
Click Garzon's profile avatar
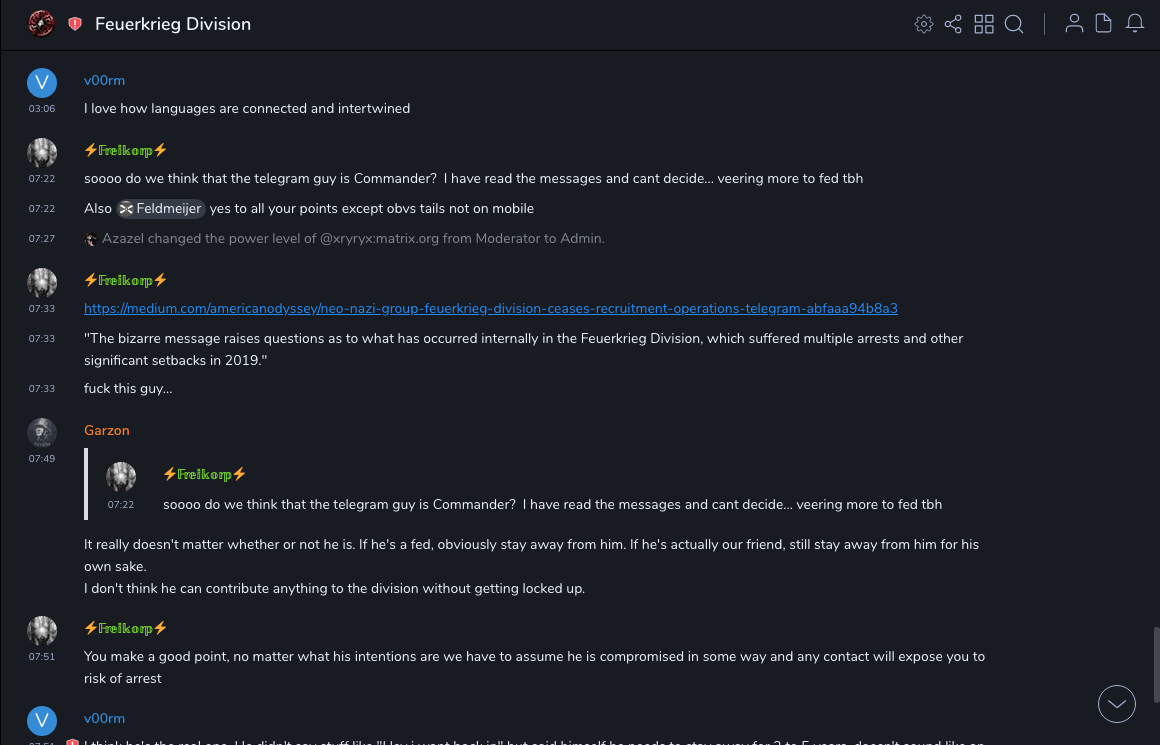click(41, 432)
